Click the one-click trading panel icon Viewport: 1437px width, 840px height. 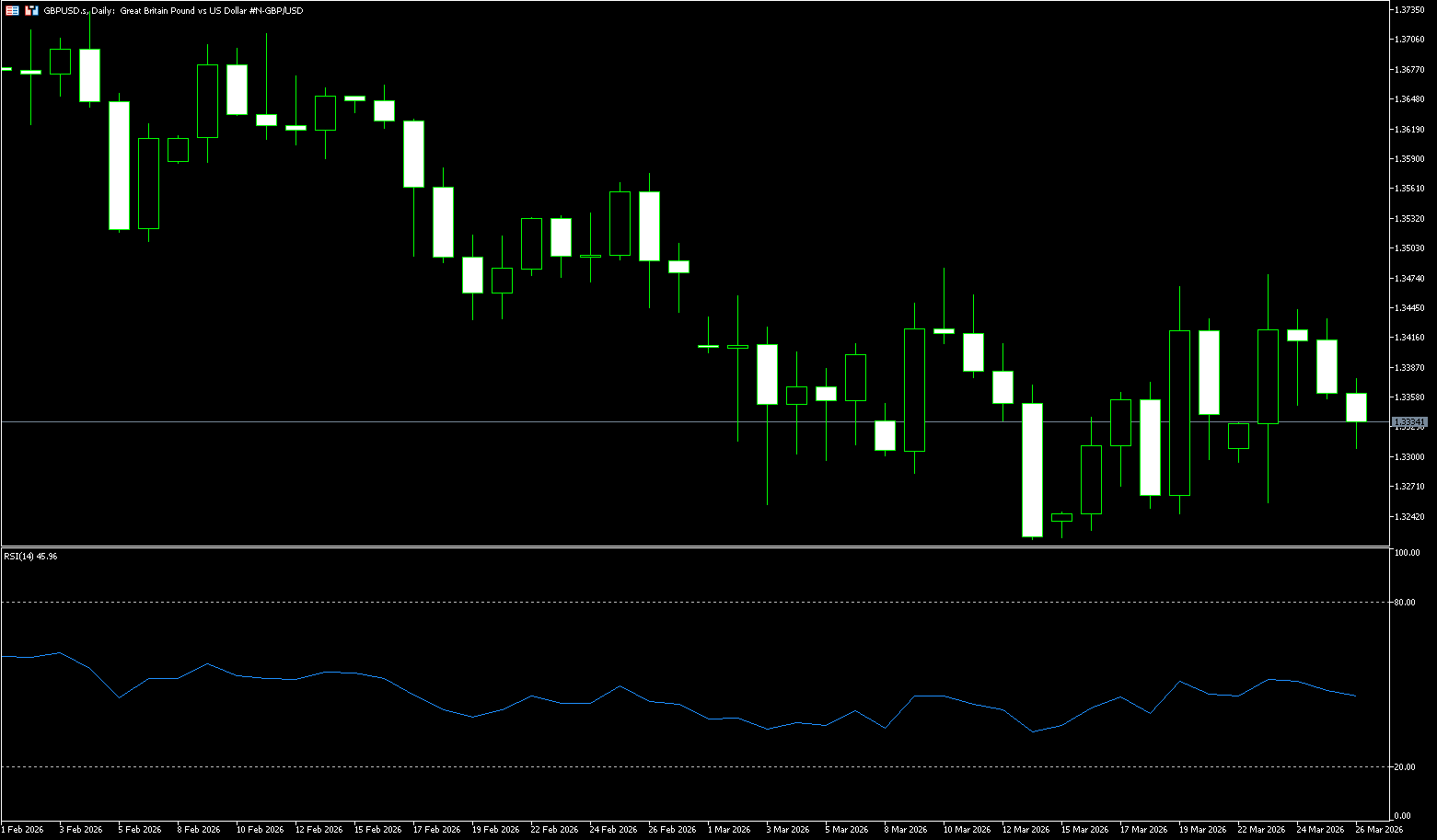coord(12,10)
